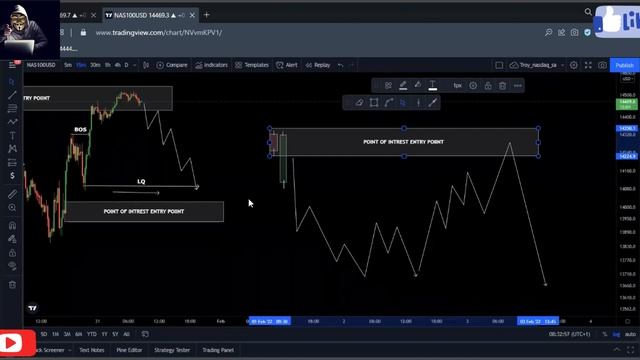Viewport: 640px width, 360px height.
Task: Open chart settings gear icon
Action: click(573, 65)
